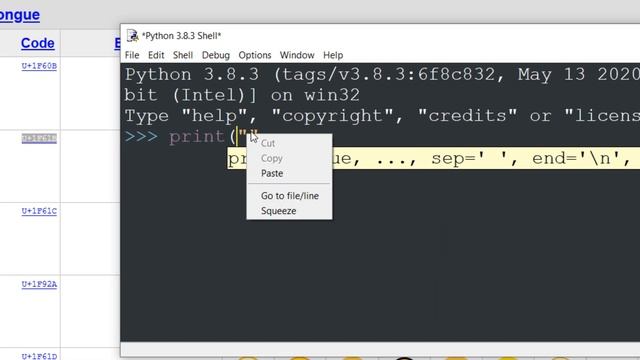Open the U+1F61D code link in browser
640x360 pixels.
coord(39,356)
